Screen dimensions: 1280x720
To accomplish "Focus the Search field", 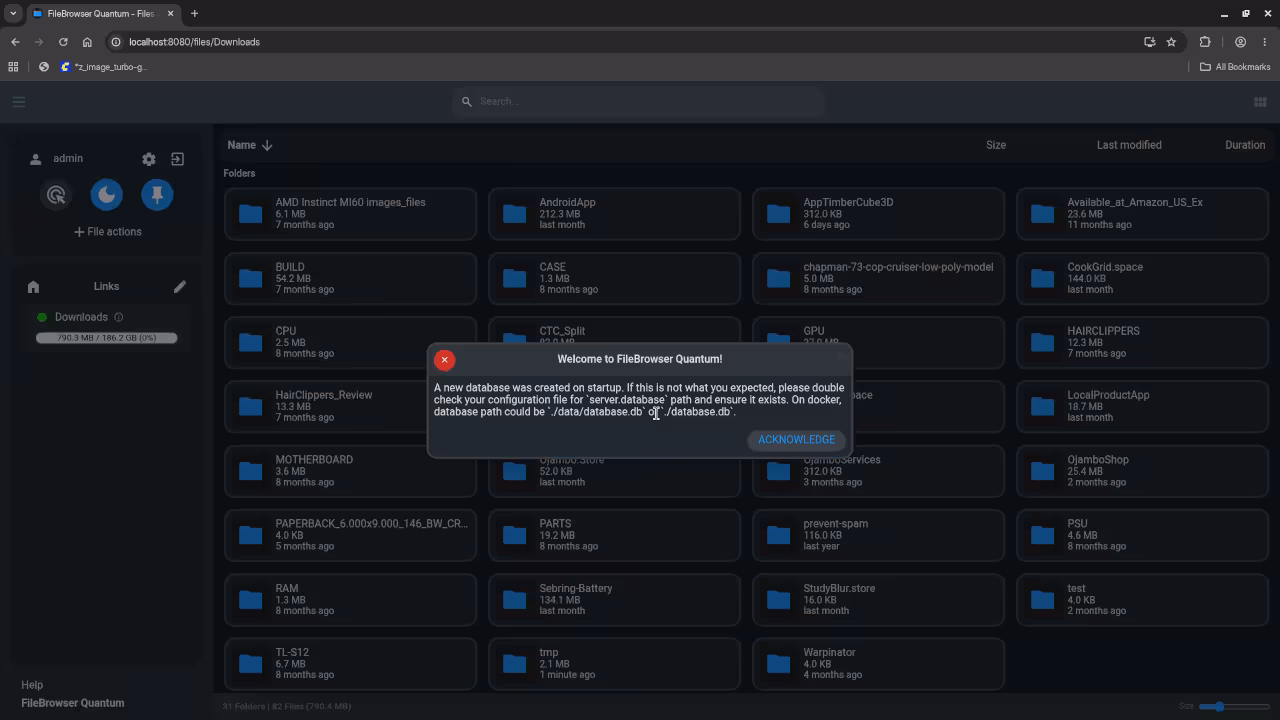I will pos(637,101).
